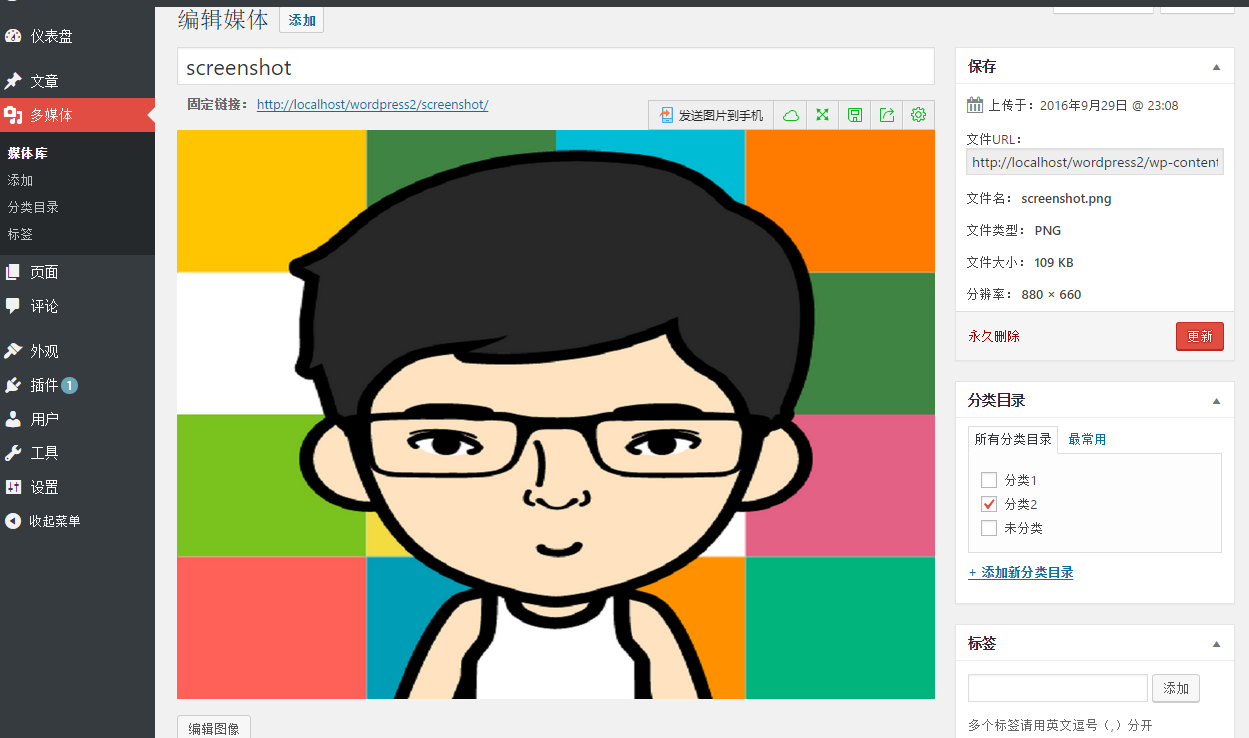Open 分类目录 submenu under 多媒体
The image size is (1249, 738).
coord(33,207)
